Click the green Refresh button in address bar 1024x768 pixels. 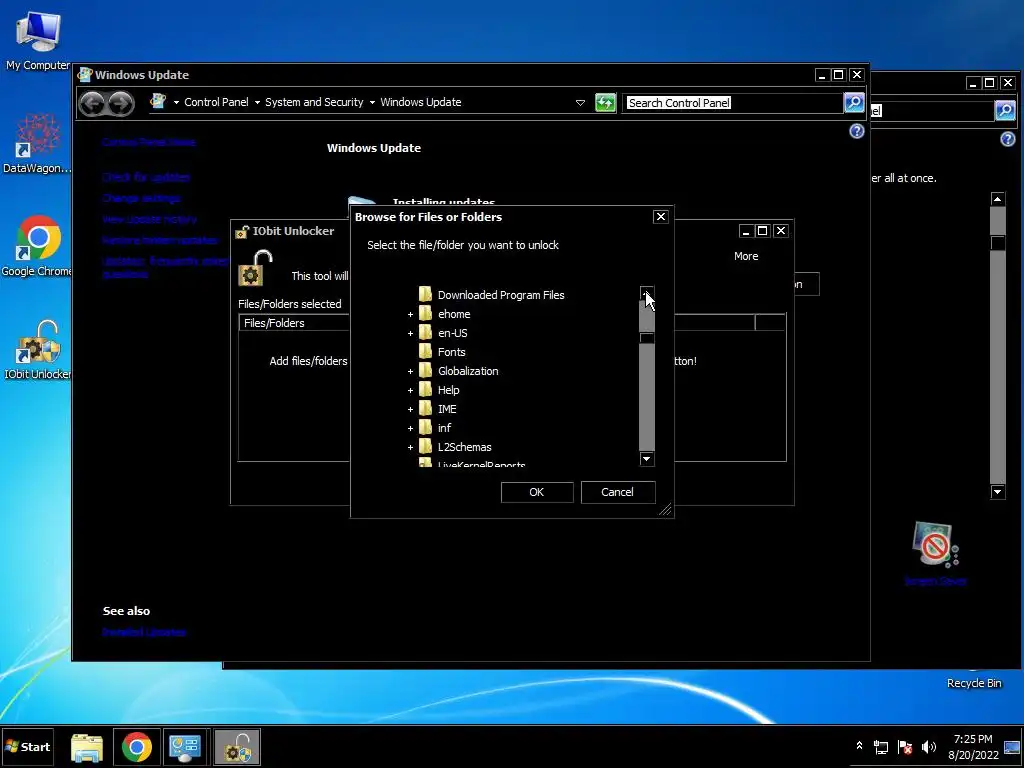coord(605,103)
